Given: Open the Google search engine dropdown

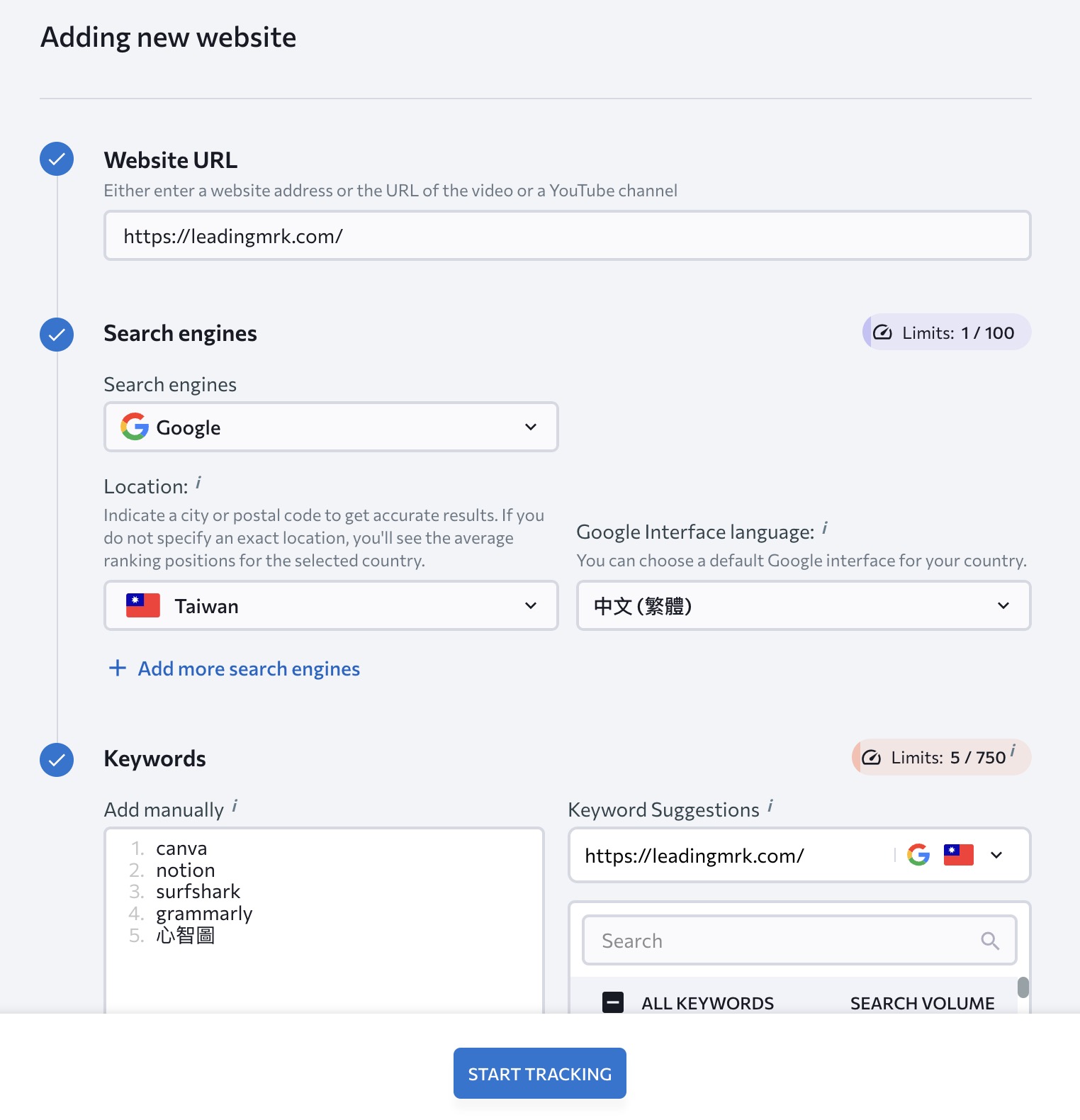Looking at the screenshot, I should 331,427.
